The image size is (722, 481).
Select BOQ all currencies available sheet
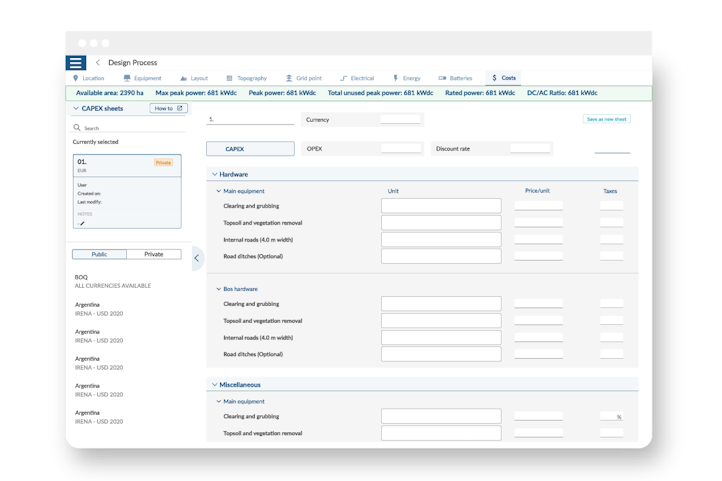click(x=113, y=282)
